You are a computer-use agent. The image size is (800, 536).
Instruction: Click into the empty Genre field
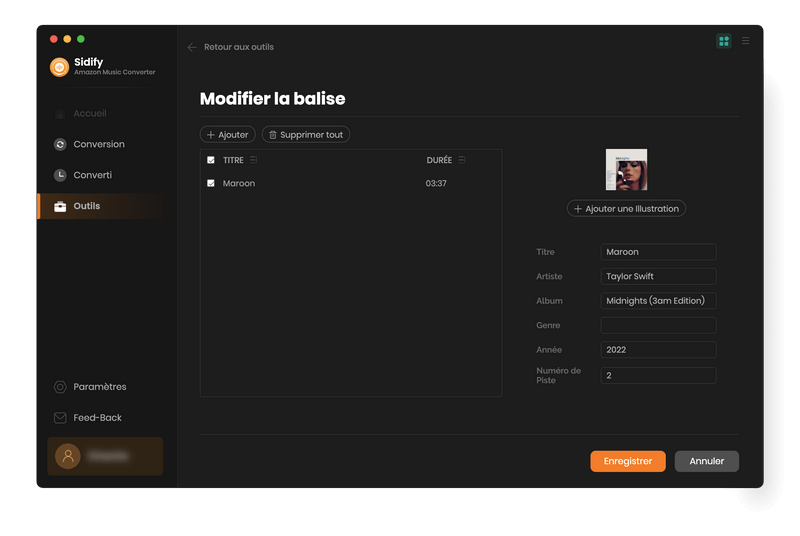click(658, 326)
